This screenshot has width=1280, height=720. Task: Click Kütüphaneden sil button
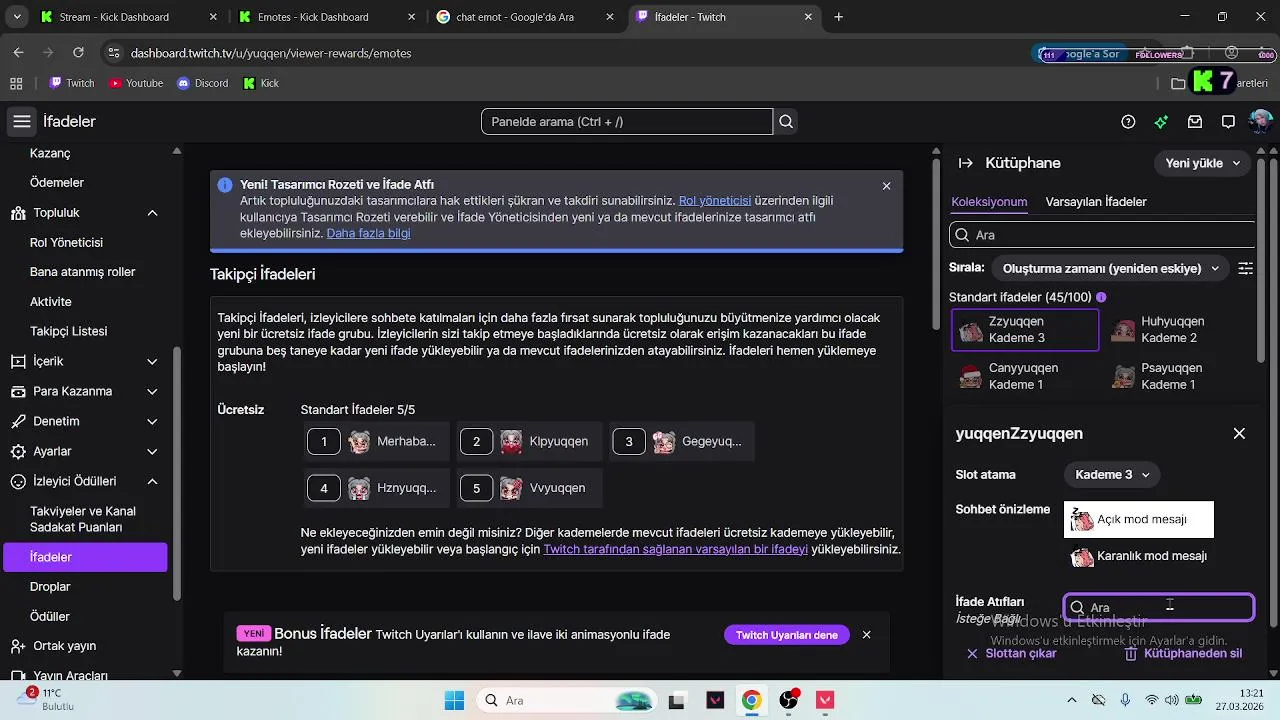tap(1183, 654)
